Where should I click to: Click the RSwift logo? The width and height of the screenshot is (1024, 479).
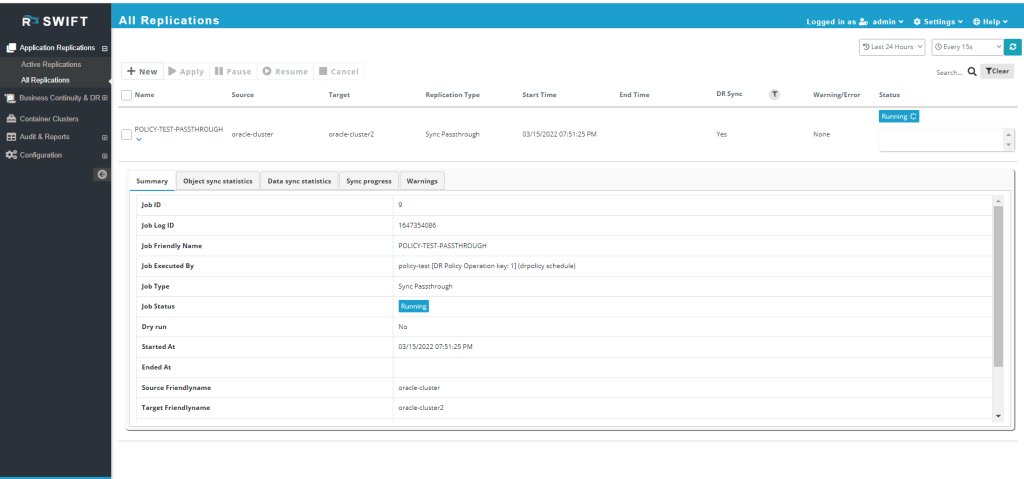(55, 21)
